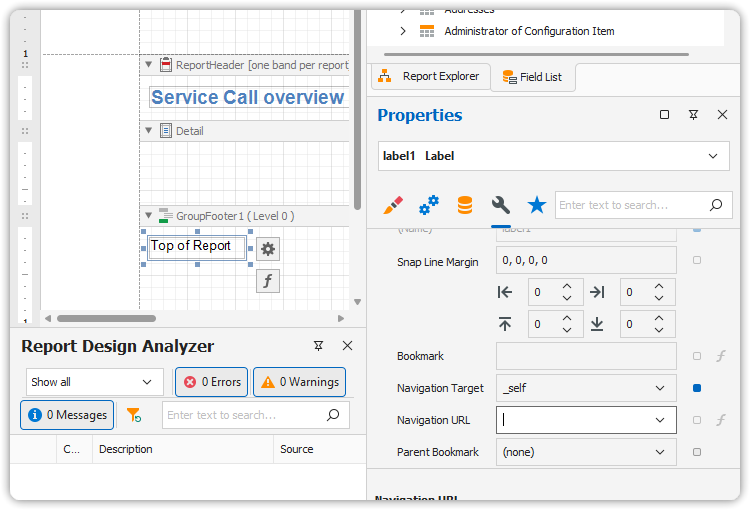Open the Data database properties category
The image size is (750, 510).
tap(465, 205)
